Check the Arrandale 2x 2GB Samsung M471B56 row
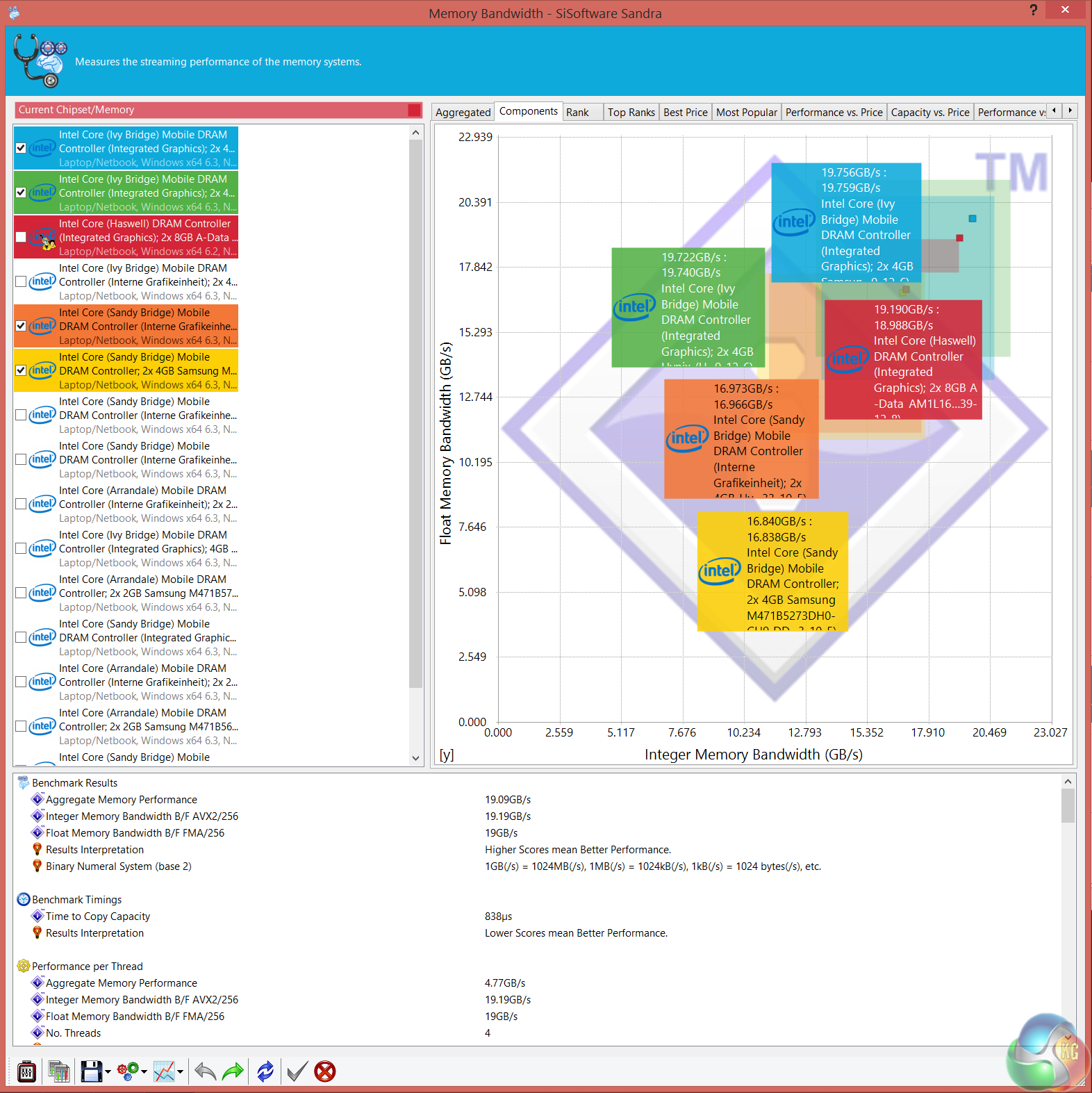1092x1093 pixels. point(21,726)
